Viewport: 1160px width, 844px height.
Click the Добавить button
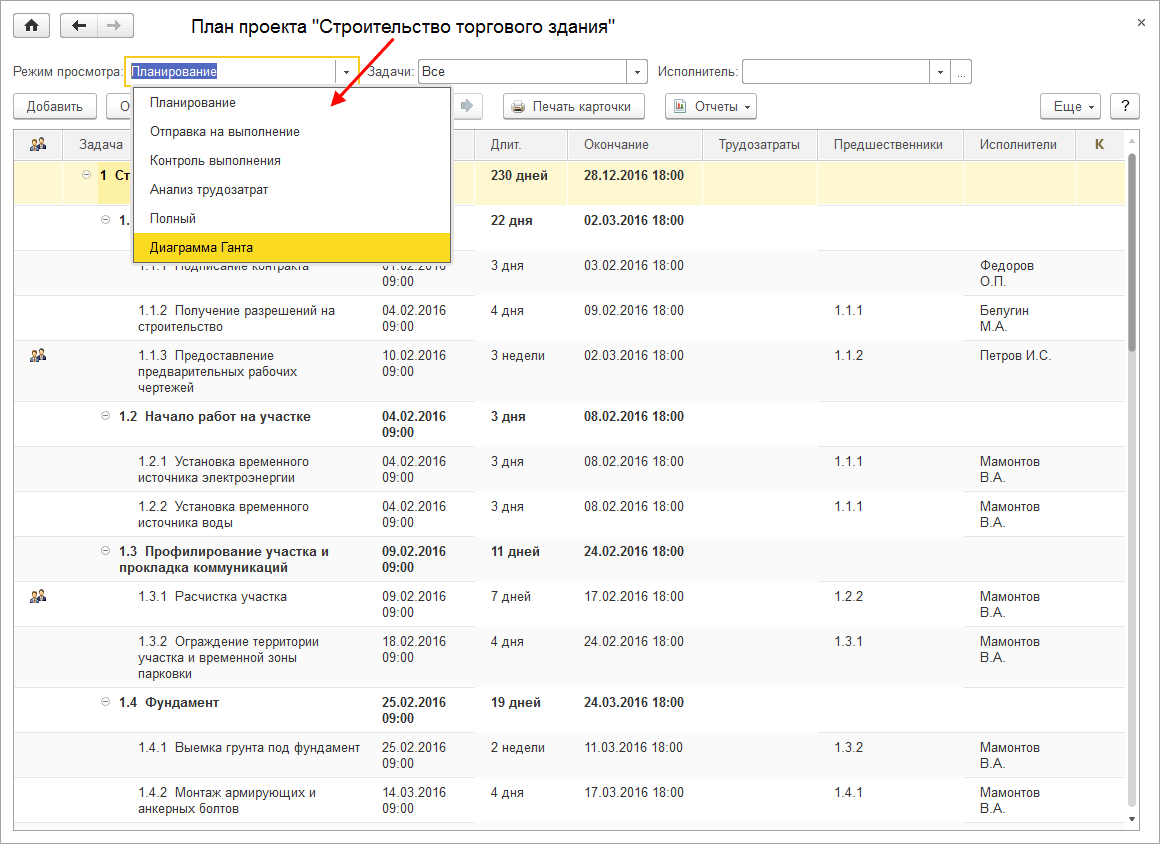click(x=55, y=106)
